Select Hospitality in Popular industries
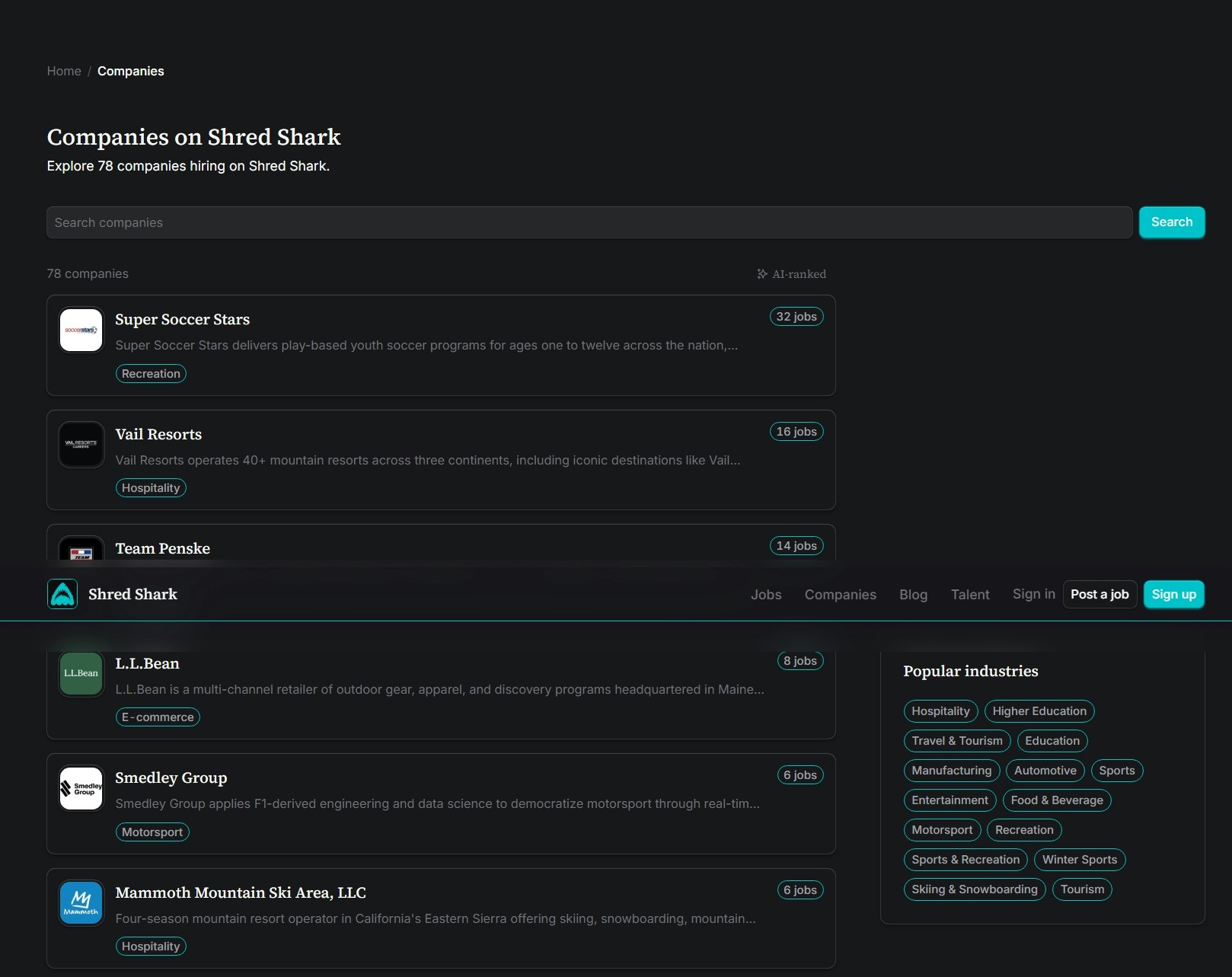 coord(941,711)
